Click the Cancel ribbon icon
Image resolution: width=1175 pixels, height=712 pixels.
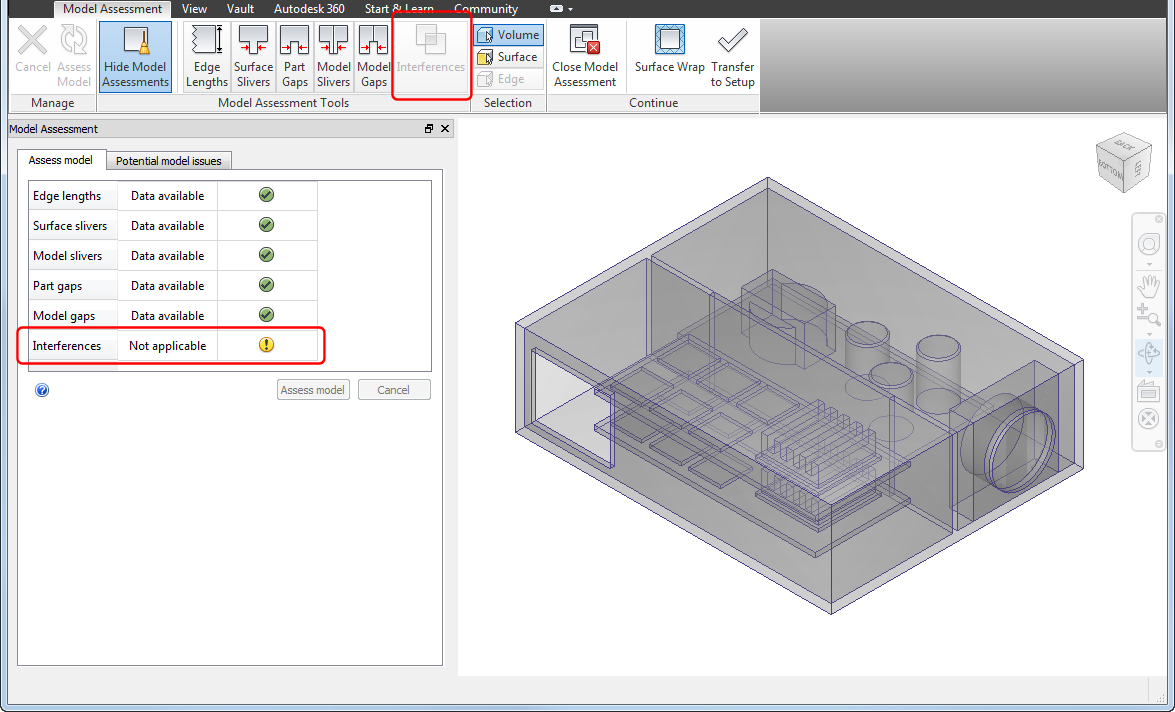(33, 51)
